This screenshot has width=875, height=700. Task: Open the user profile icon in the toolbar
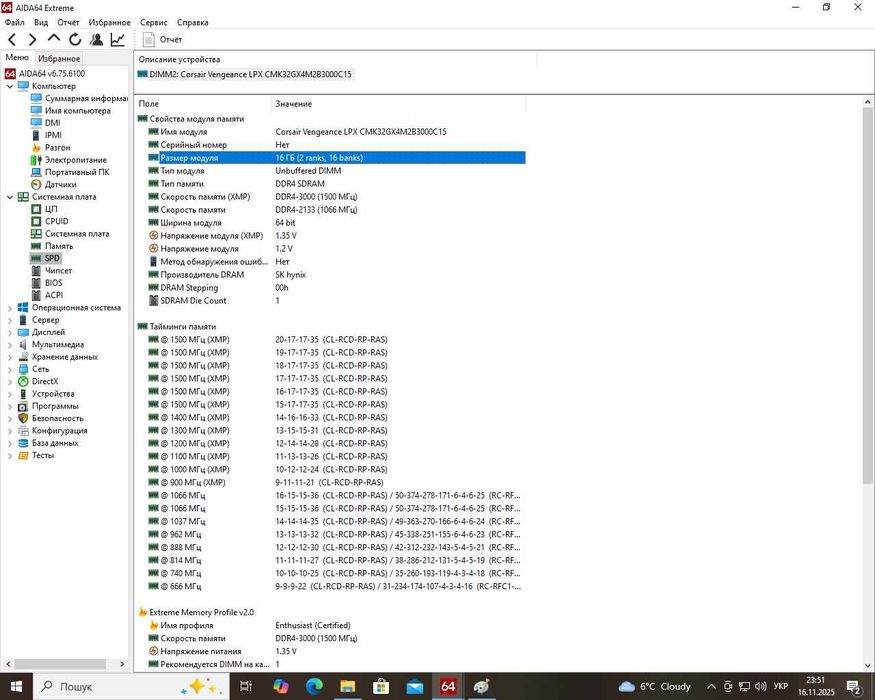(97, 40)
